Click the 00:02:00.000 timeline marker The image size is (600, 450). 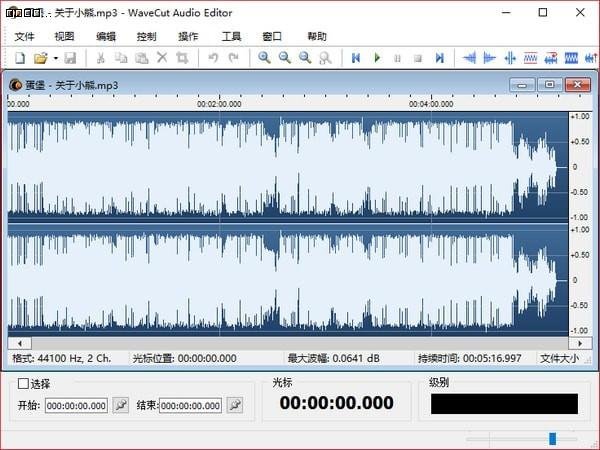219,104
